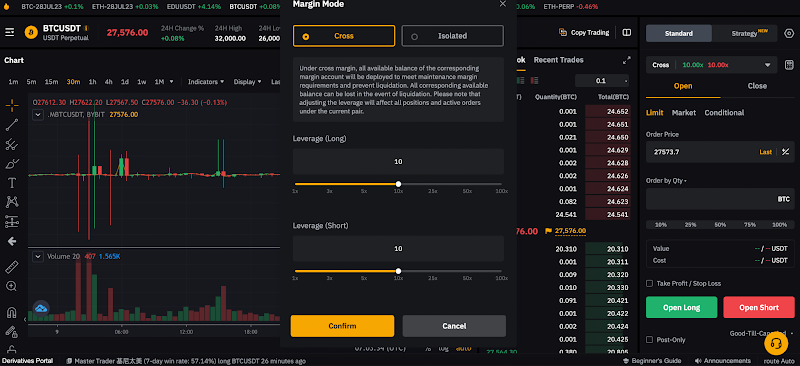Open trading preferences hexagon settings icon
Screen dimensions: 800x366
[789, 34]
